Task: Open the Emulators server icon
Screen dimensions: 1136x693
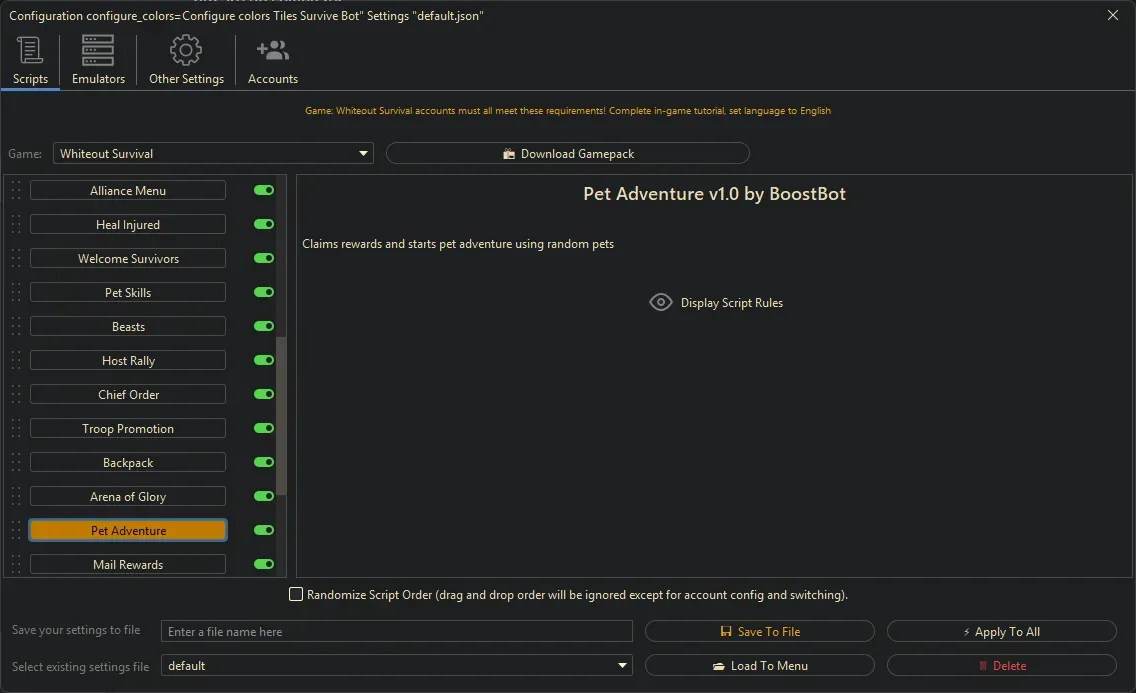Action: [x=98, y=50]
